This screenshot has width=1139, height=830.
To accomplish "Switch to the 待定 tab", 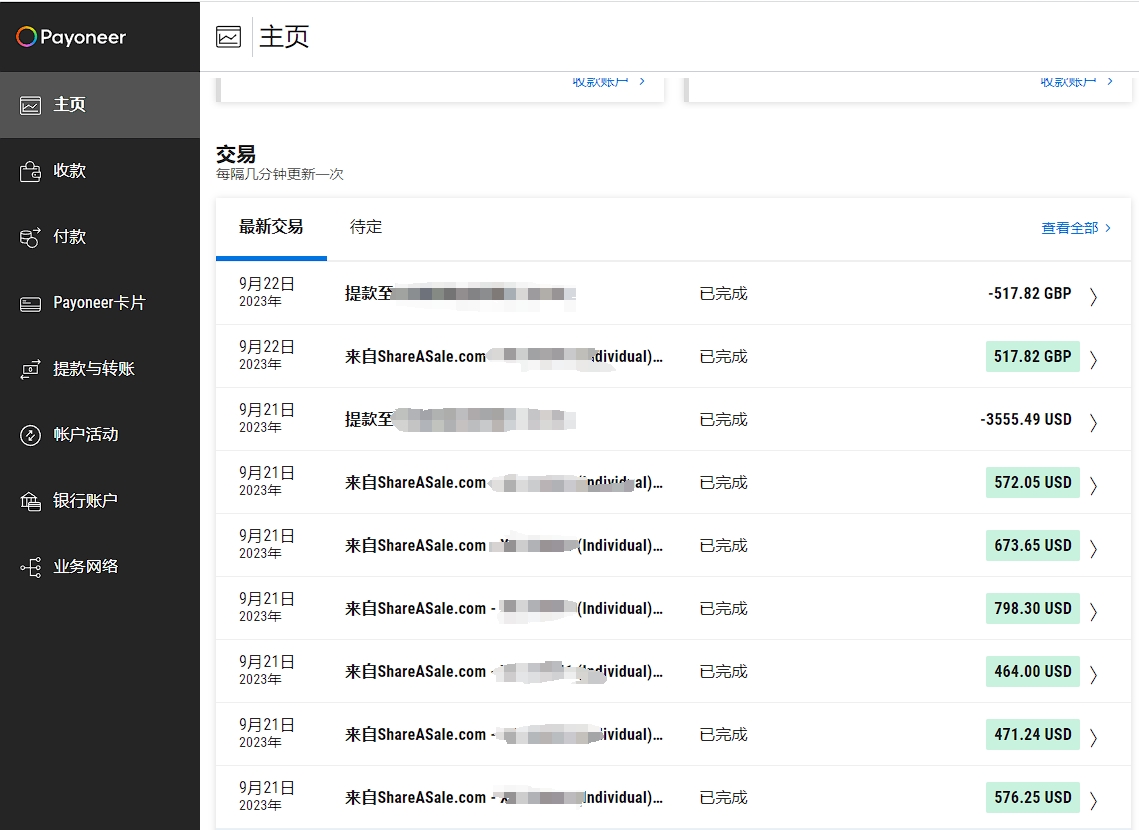I will click(x=365, y=227).
